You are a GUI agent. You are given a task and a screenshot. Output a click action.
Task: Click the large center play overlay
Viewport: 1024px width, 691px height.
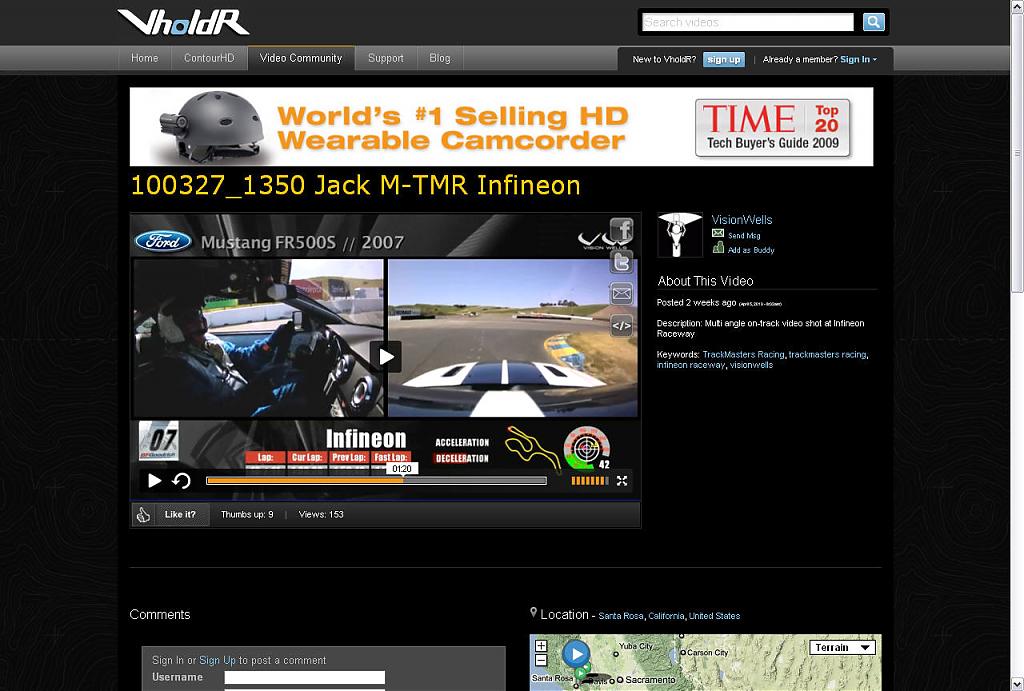click(x=385, y=356)
